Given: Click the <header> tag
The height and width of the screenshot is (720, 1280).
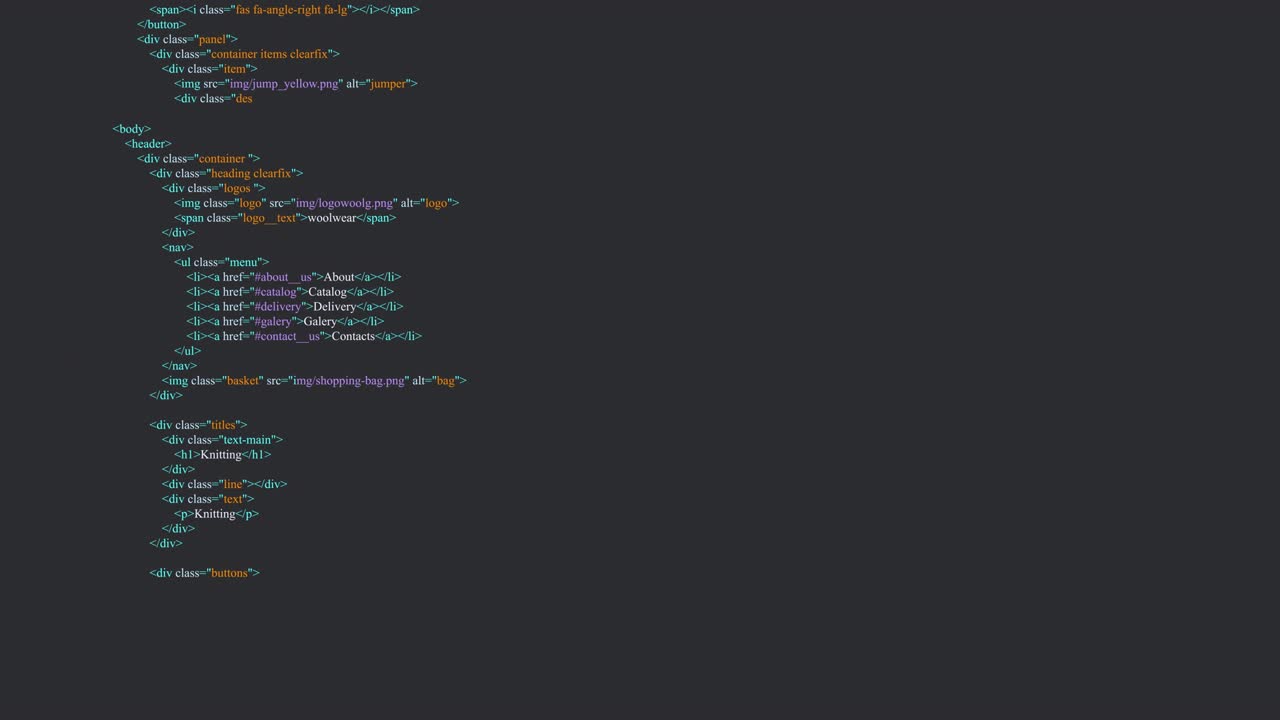Looking at the screenshot, I should coord(147,143).
